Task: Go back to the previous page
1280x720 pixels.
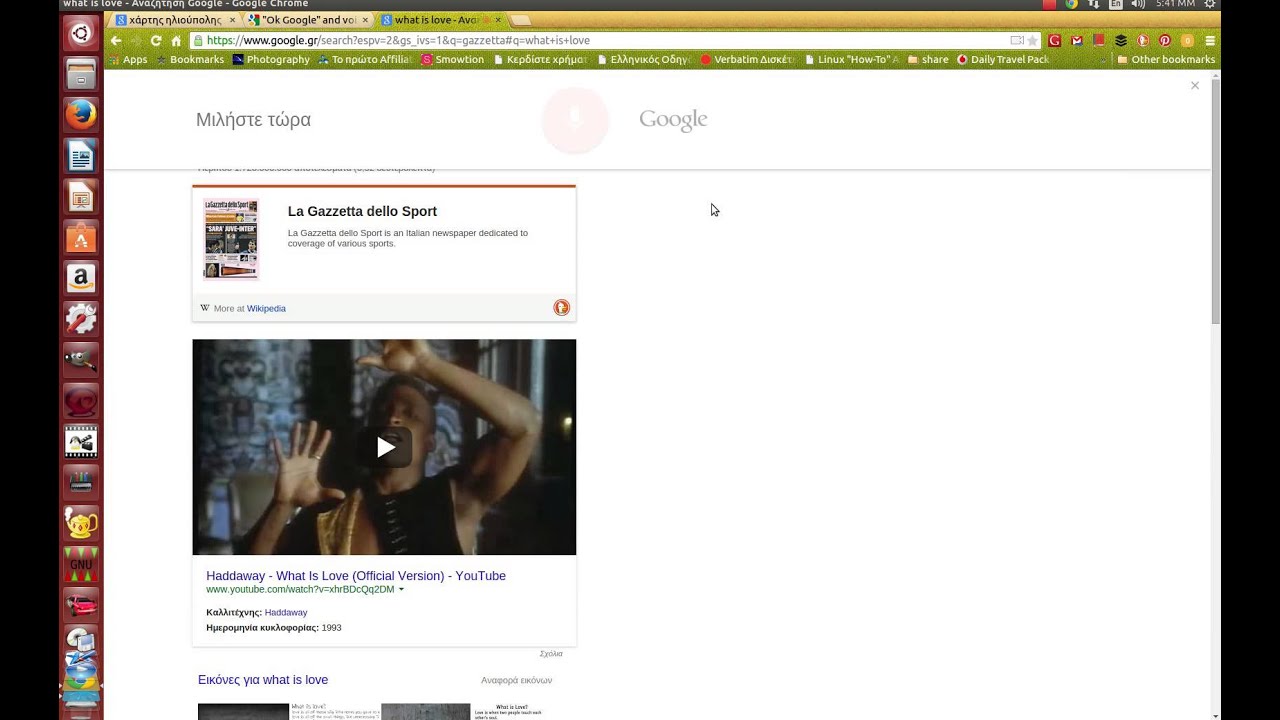Action: [x=116, y=41]
